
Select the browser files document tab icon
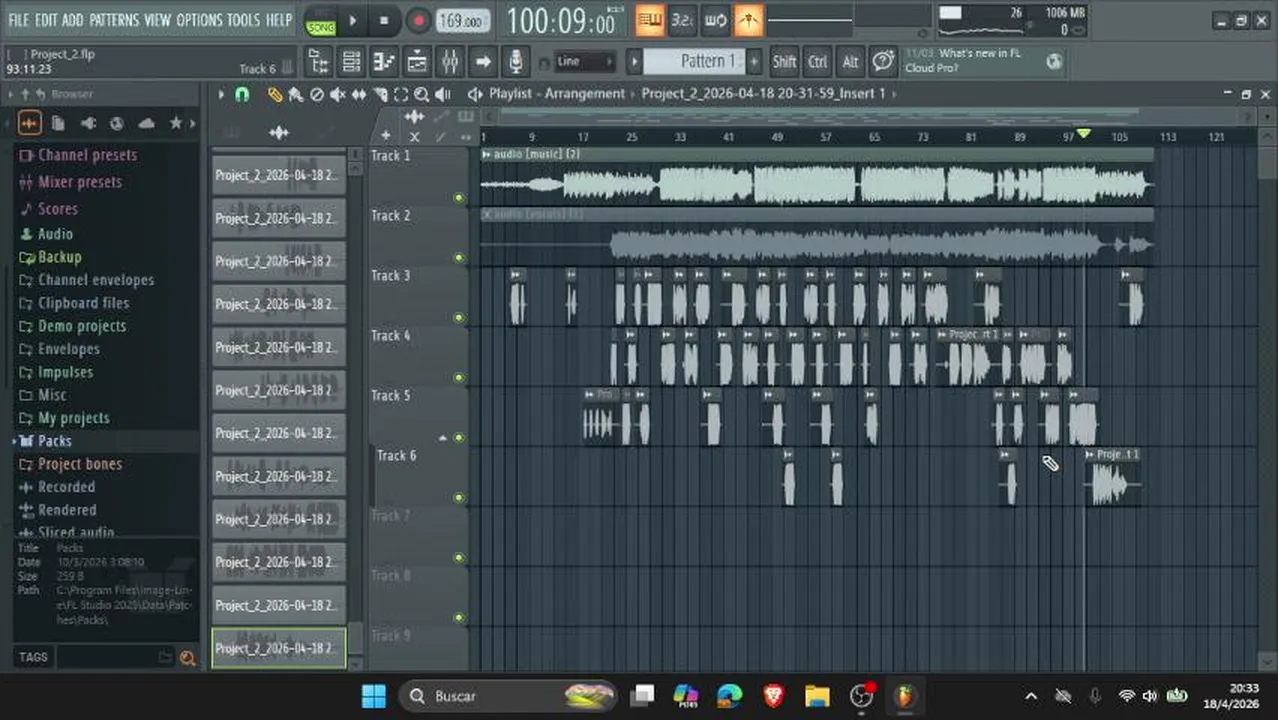[x=59, y=123]
